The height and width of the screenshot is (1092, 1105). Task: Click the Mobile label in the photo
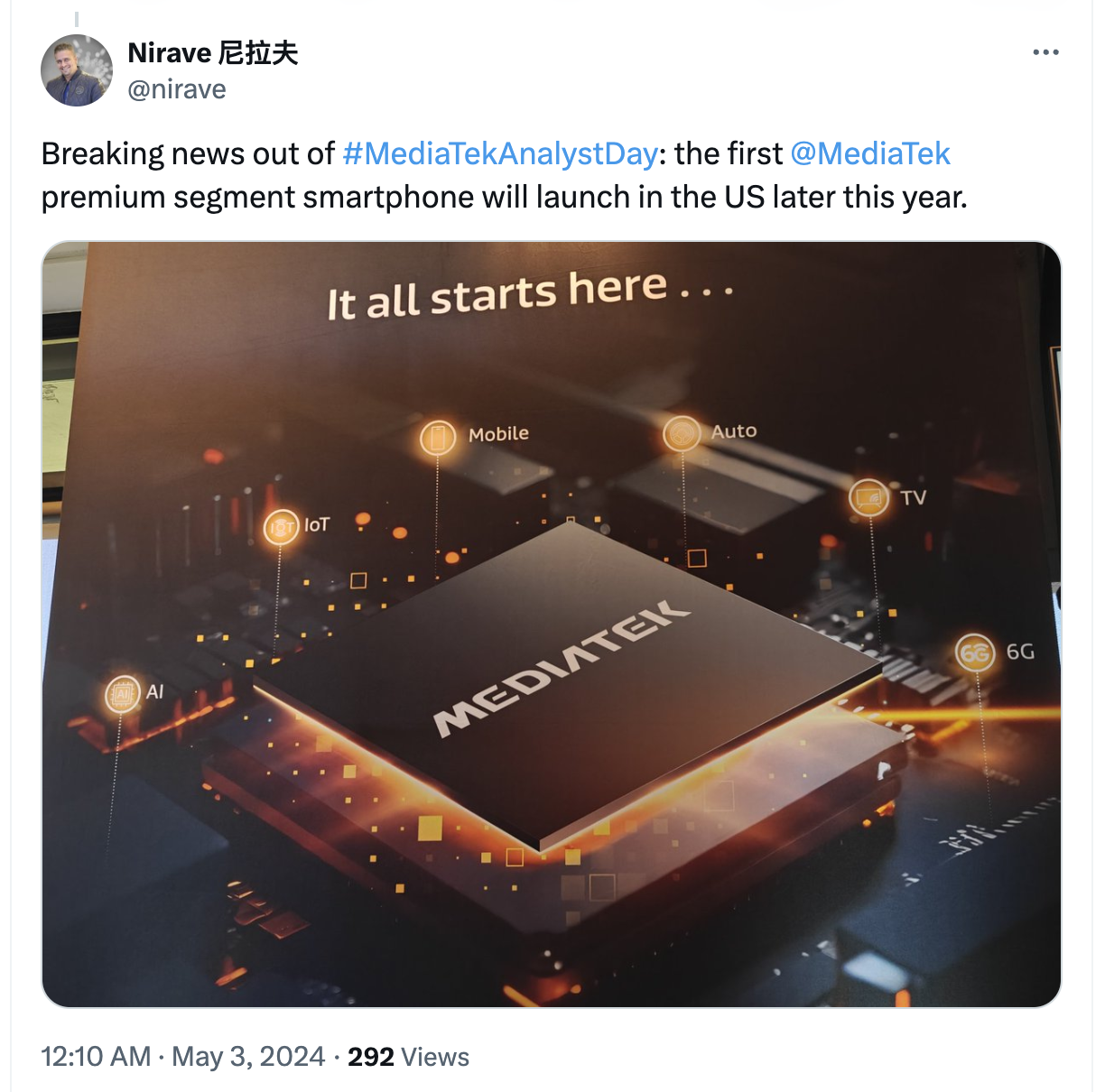(x=498, y=434)
